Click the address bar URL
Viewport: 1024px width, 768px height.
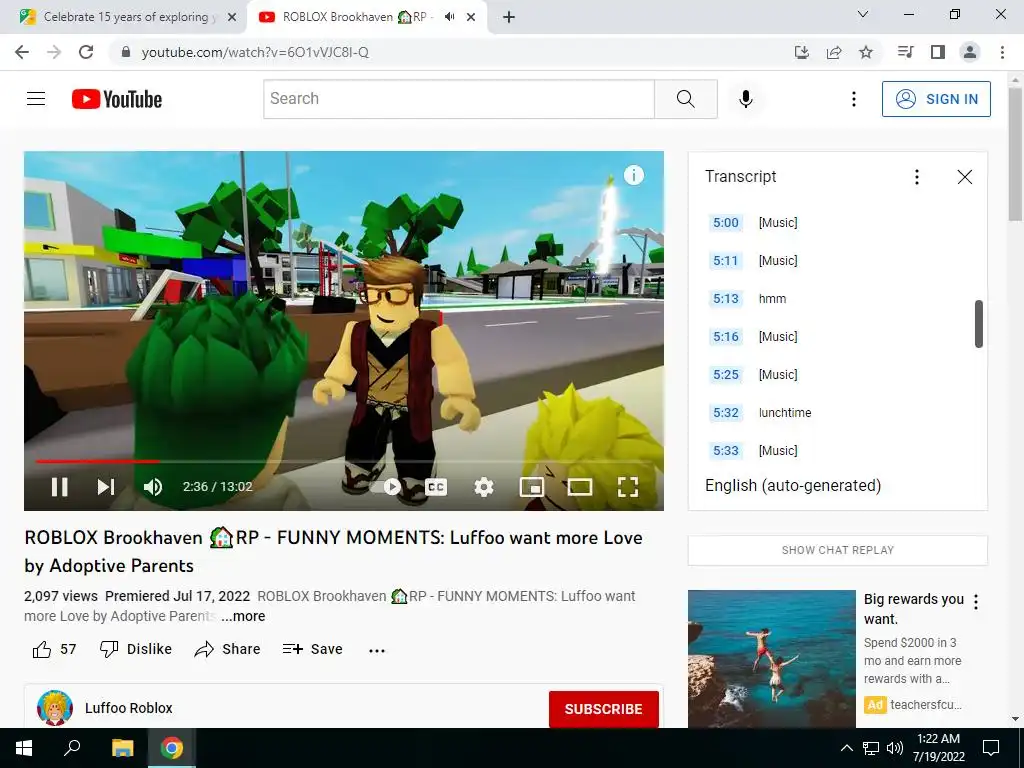(255, 52)
